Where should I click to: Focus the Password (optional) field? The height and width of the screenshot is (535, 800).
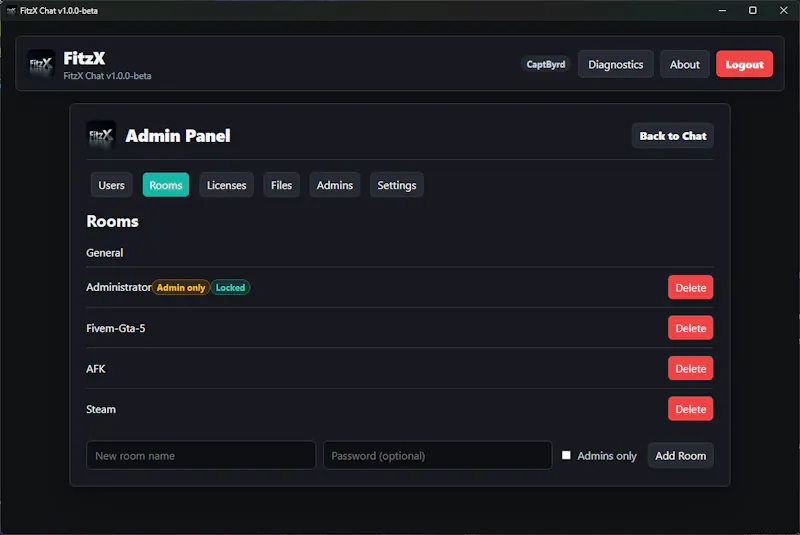pos(438,455)
